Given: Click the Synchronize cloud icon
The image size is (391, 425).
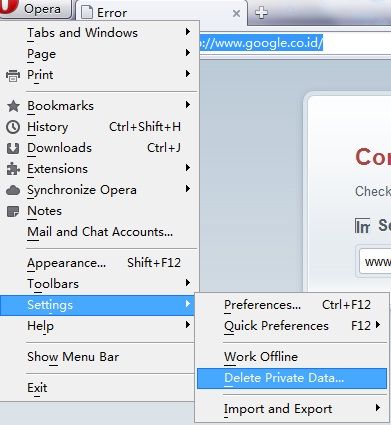Looking at the screenshot, I should [13, 190].
